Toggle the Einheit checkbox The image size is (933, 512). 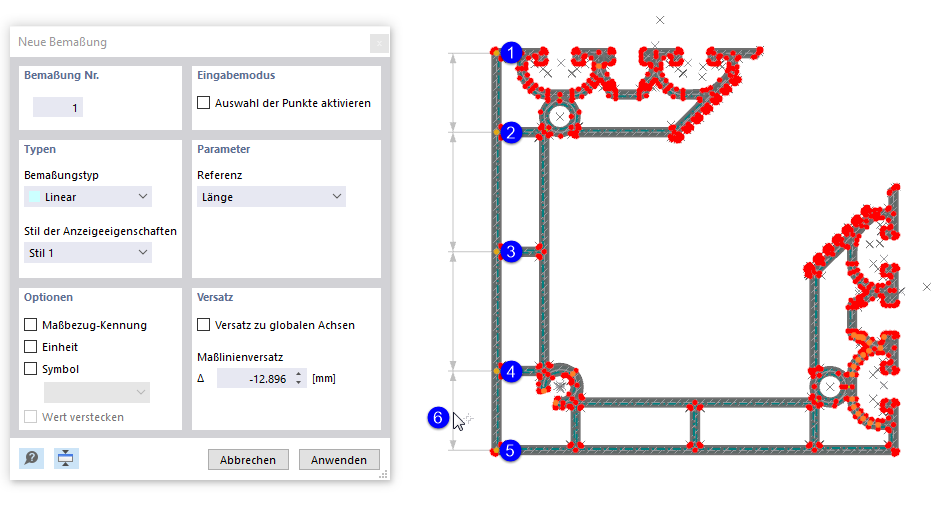[30, 346]
